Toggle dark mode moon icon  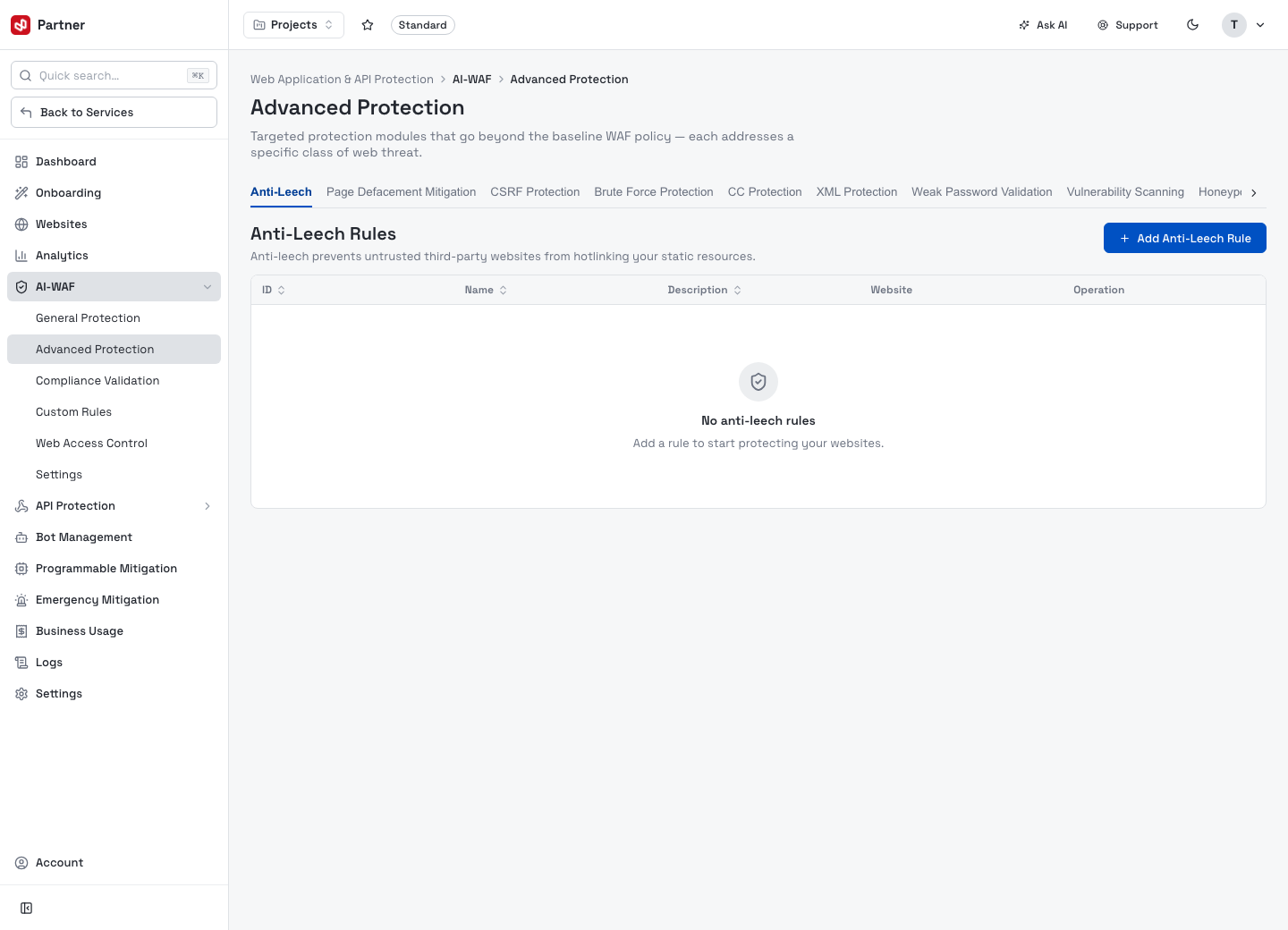click(x=1192, y=25)
